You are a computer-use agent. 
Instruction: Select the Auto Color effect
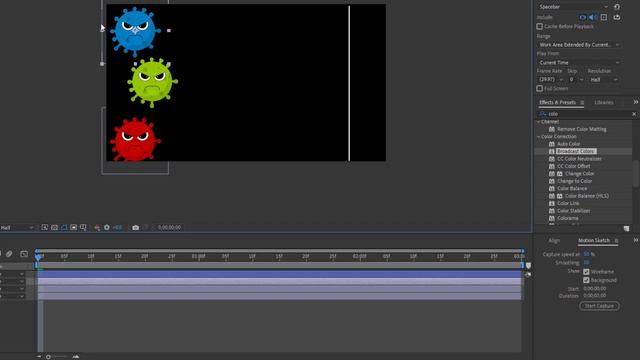[x=568, y=144]
